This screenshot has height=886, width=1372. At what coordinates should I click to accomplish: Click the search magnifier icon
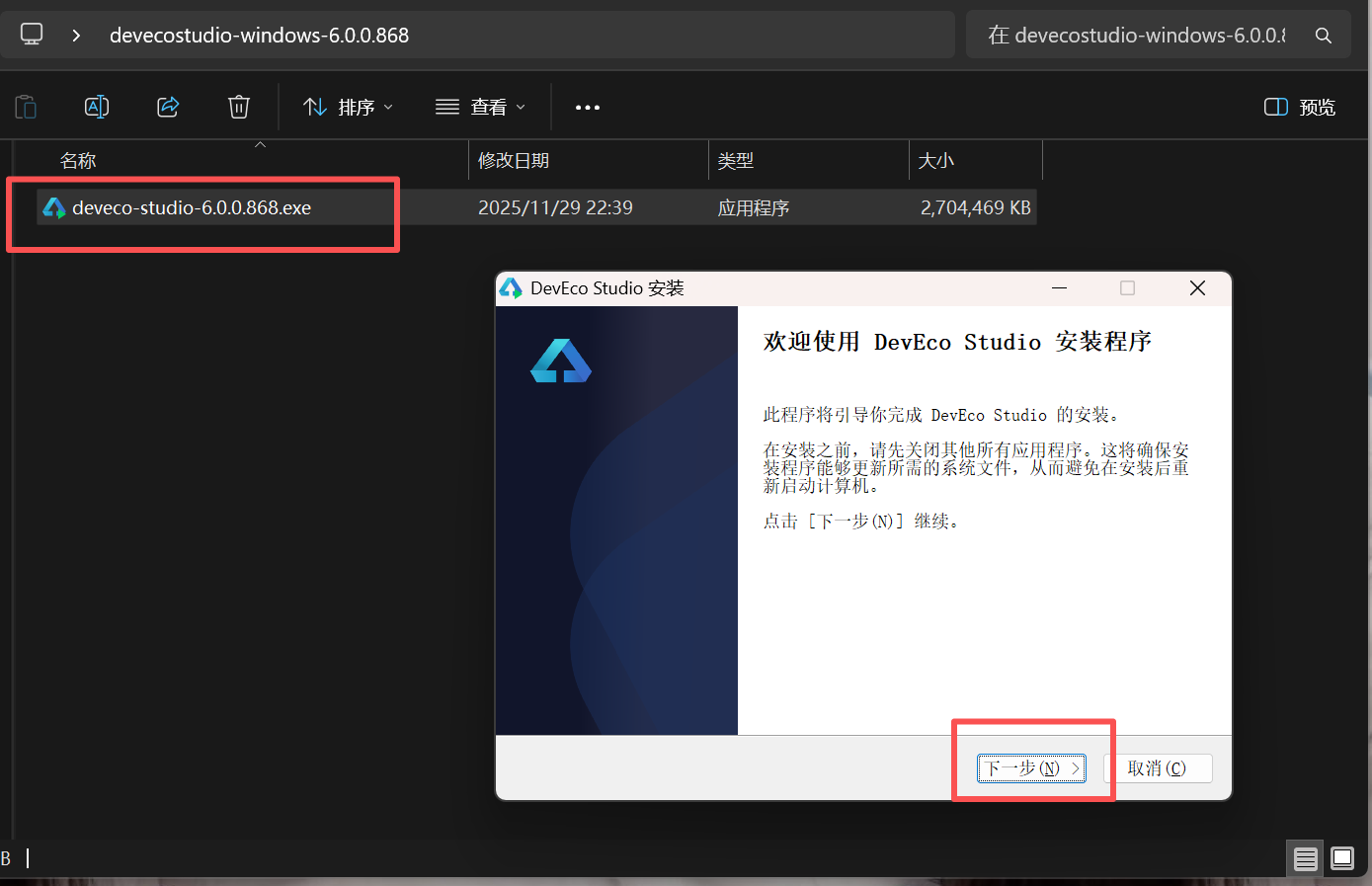coord(1324,36)
